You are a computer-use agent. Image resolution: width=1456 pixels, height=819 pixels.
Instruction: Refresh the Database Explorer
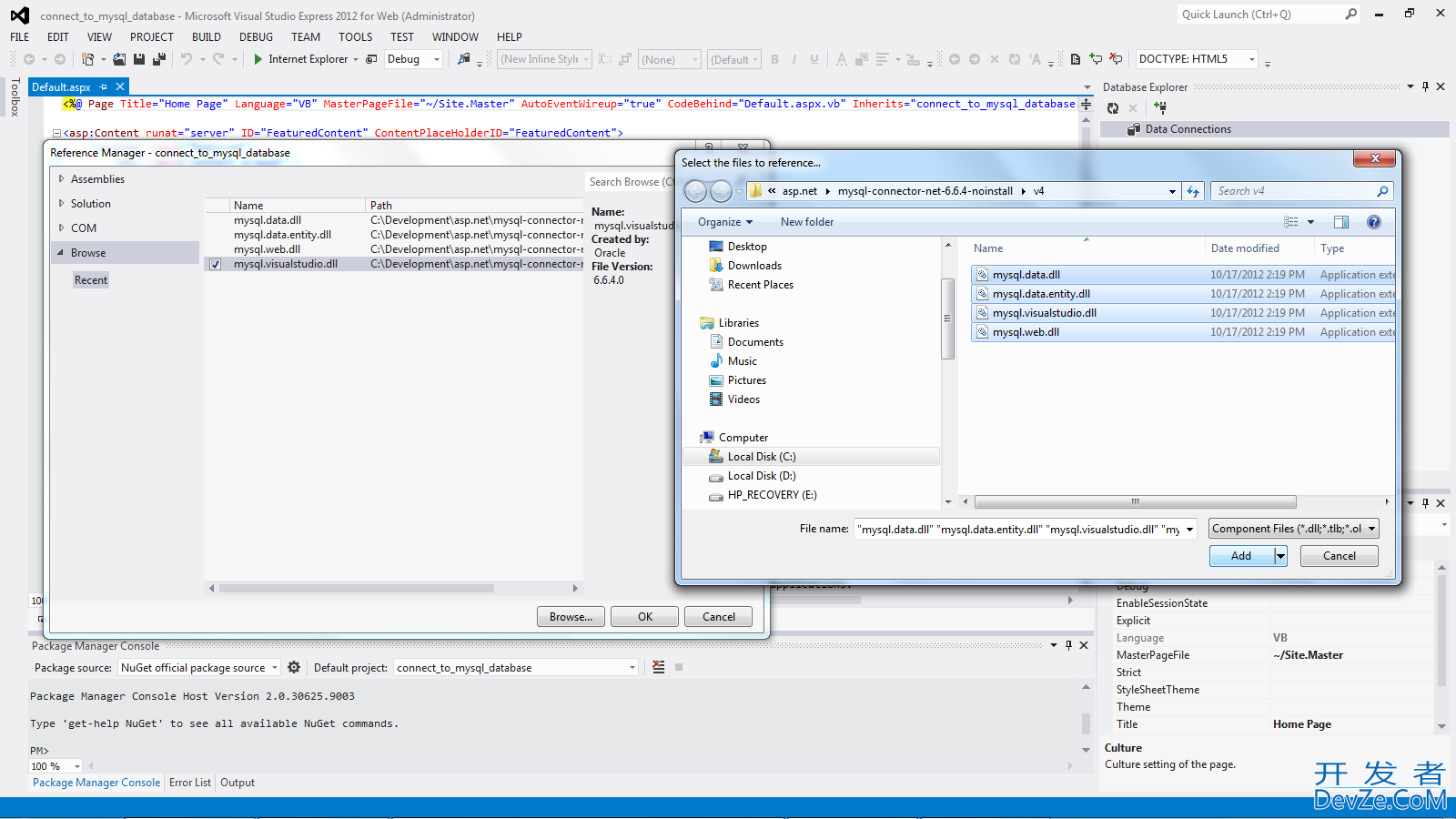[x=1113, y=108]
